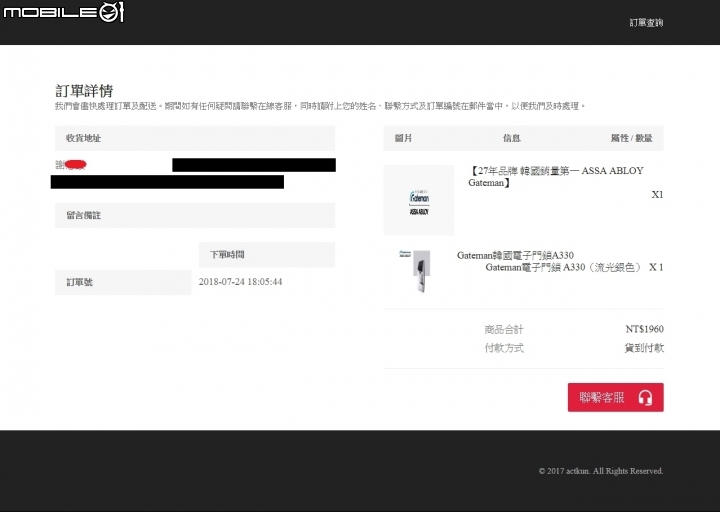Click the © 2017 actkun copyright footer text
The width and height of the screenshot is (720, 512).
601,471
